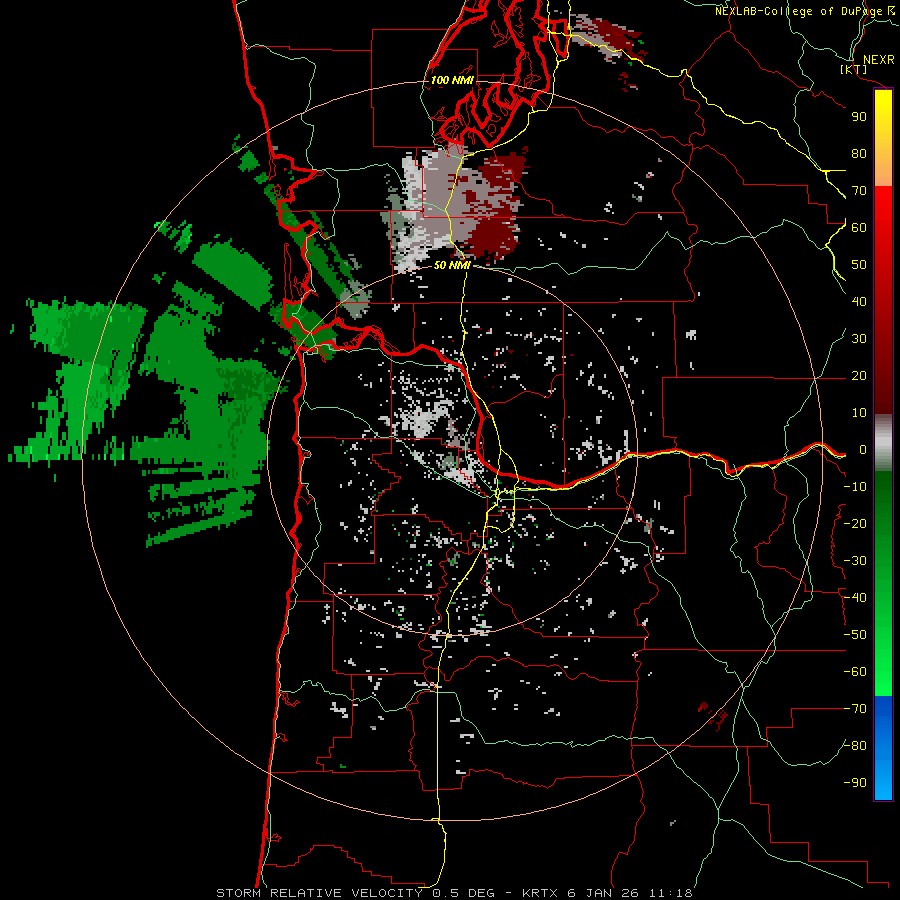Select the 20 value on velocity scale
Screen dimensions: 900x900
pyautogui.click(x=859, y=376)
